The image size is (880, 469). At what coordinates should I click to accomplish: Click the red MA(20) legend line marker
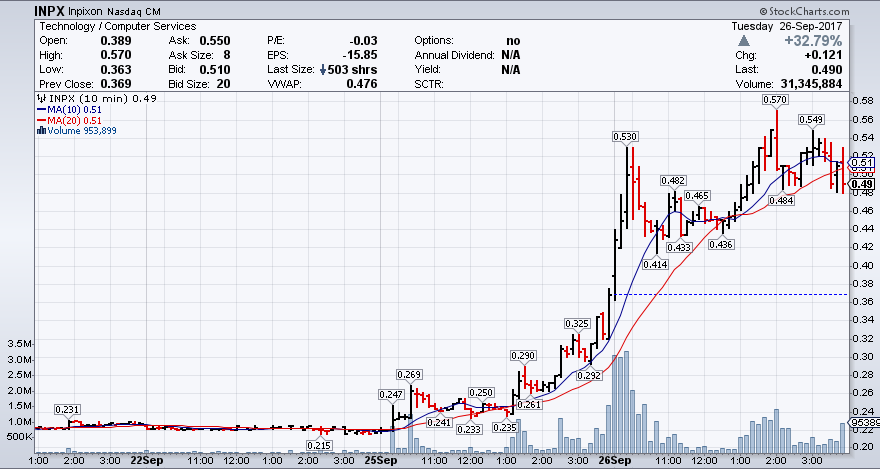[x=39, y=120]
